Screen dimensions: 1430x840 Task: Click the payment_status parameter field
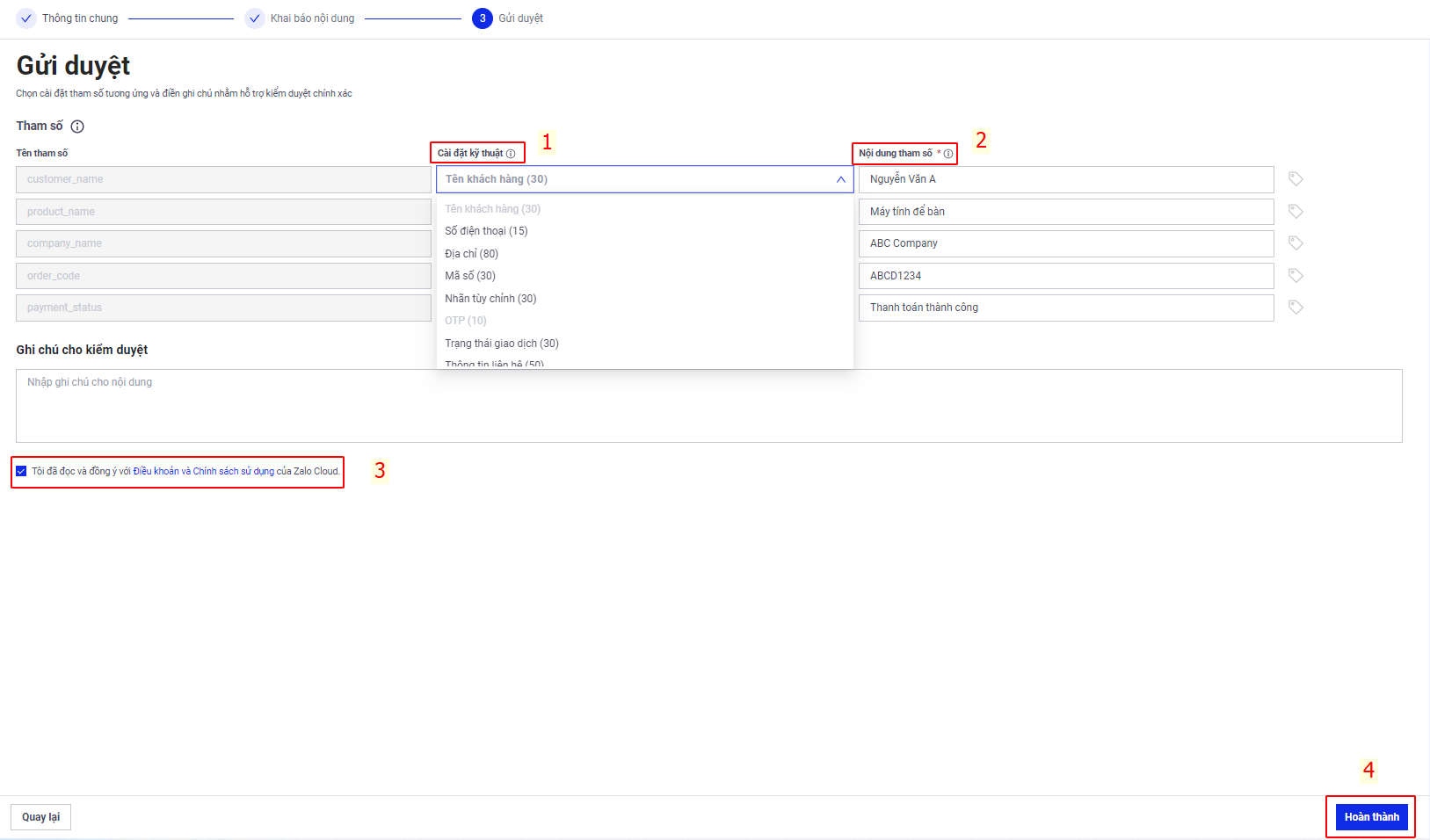click(223, 308)
